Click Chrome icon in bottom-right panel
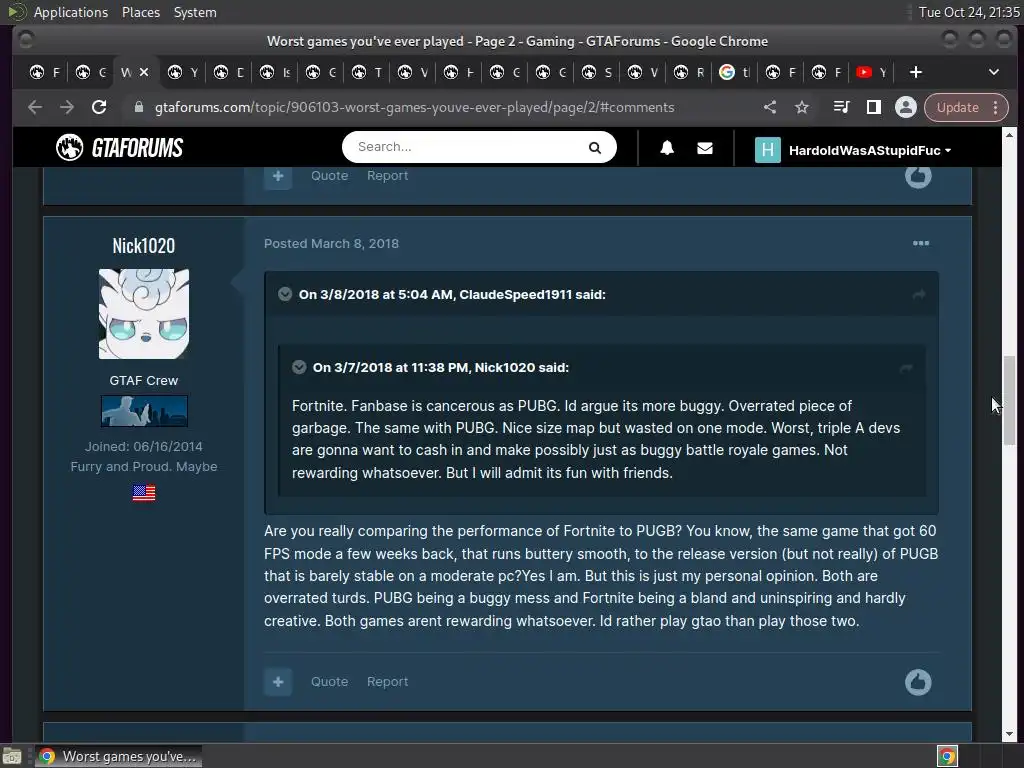The height and width of the screenshot is (768, 1024). pyautogui.click(x=947, y=756)
